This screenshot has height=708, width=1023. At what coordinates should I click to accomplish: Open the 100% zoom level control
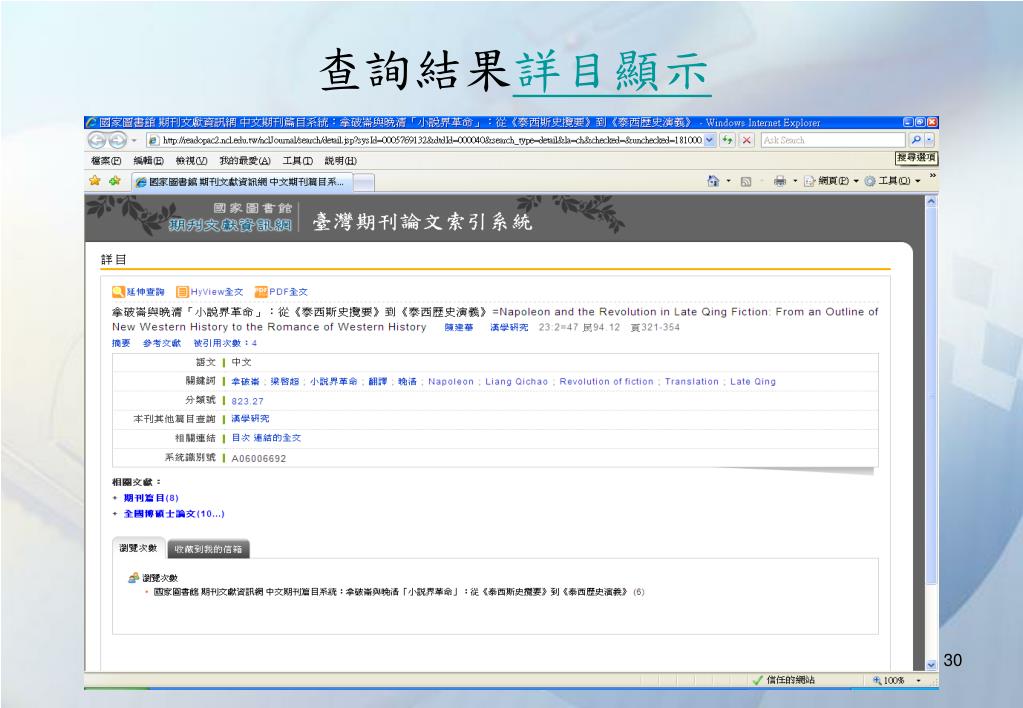tap(898, 681)
